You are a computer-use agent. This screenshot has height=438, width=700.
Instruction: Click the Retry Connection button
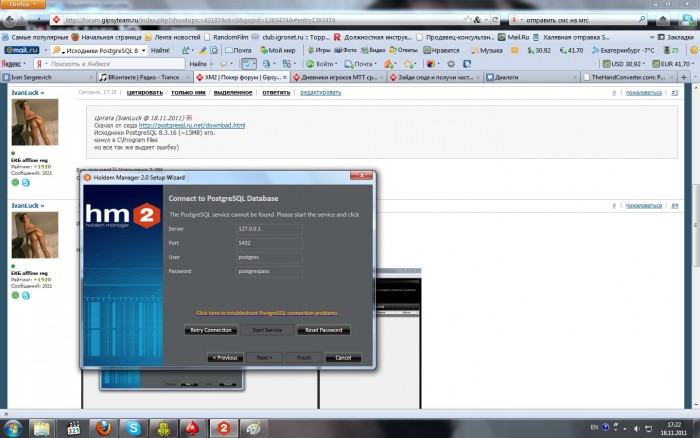point(211,330)
